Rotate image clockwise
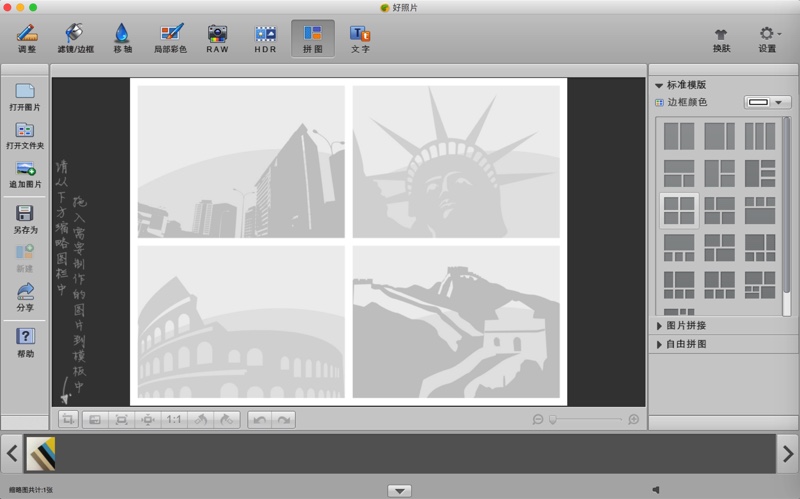 point(227,419)
